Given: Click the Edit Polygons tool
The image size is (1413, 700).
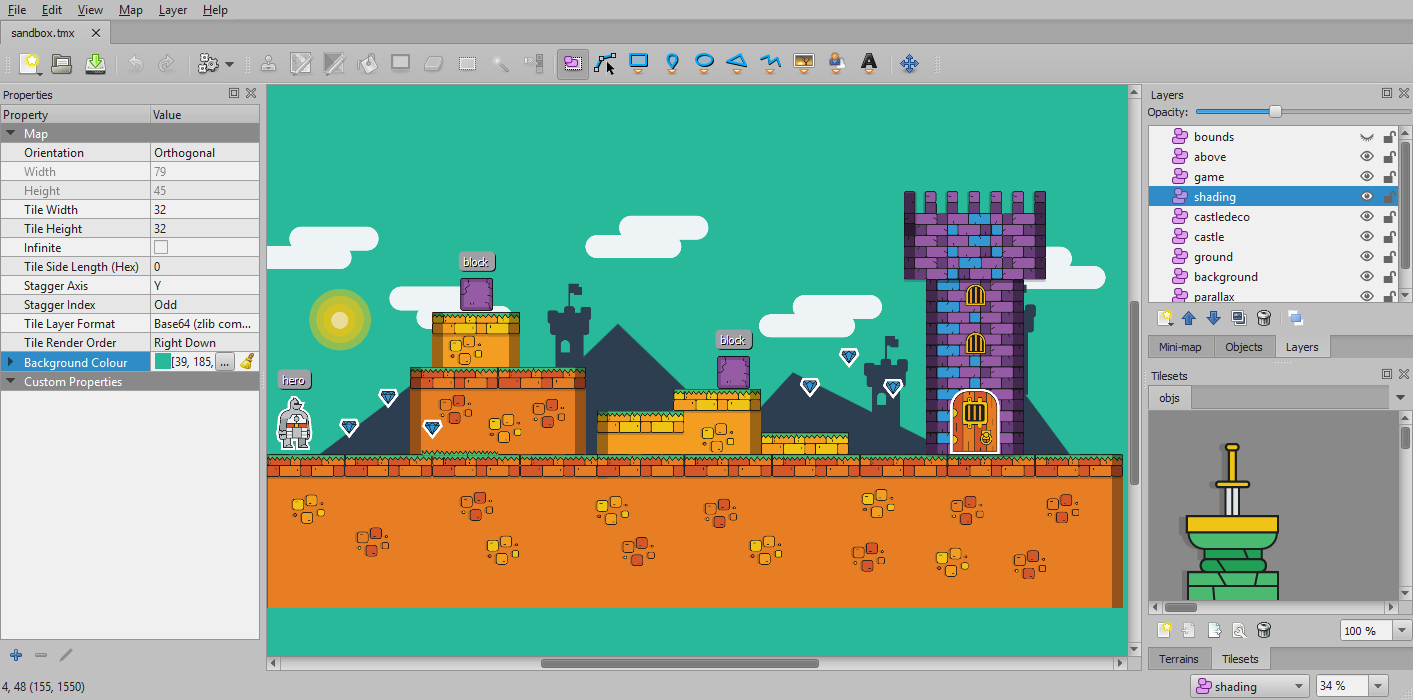Looking at the screenshot, I should [x=605, y=63].
